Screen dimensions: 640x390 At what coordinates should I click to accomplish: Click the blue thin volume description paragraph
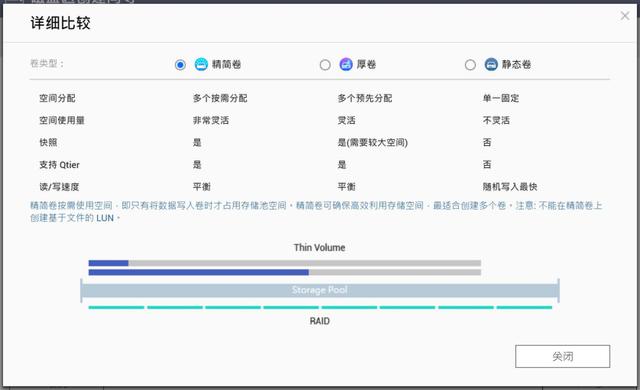point(316,212)
